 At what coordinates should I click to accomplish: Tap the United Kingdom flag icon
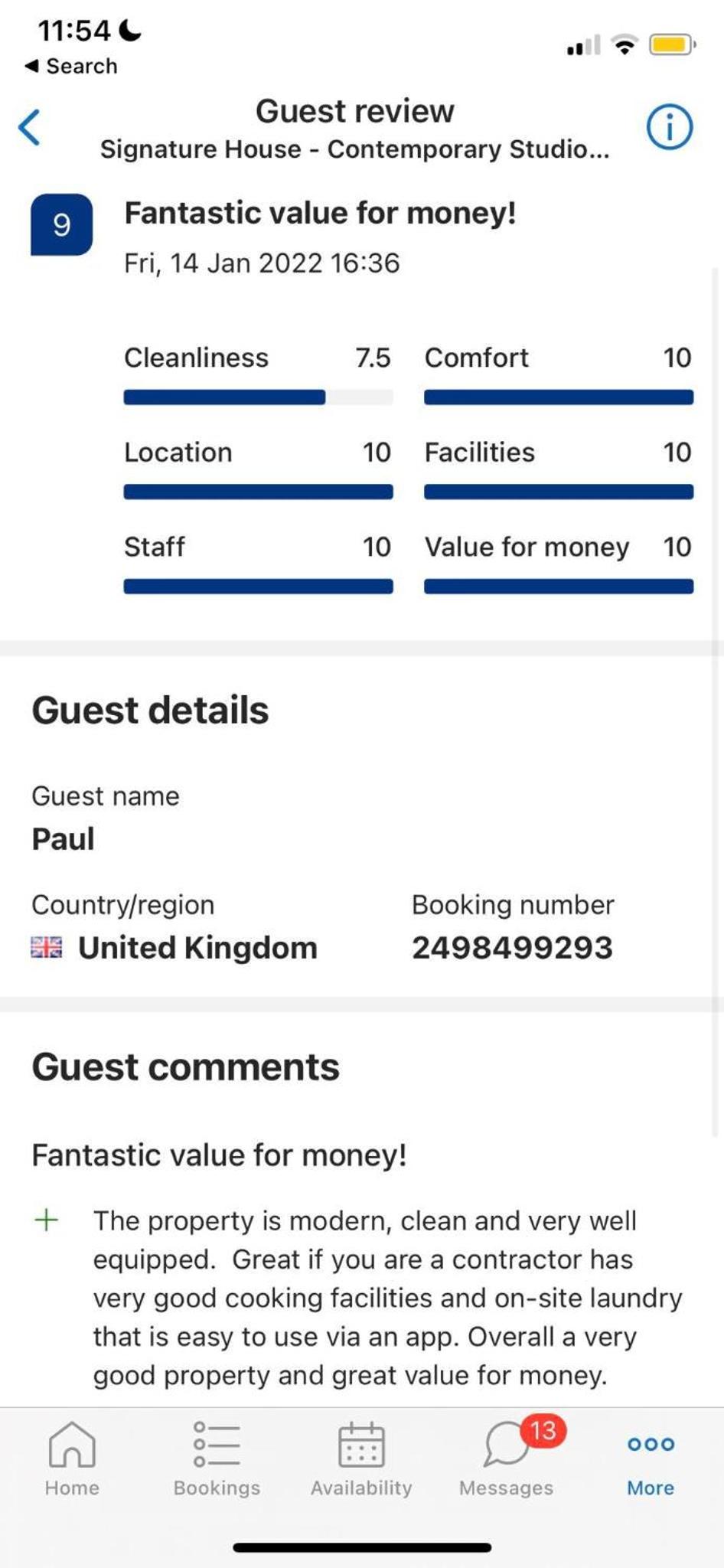click(x=47, y=948)
